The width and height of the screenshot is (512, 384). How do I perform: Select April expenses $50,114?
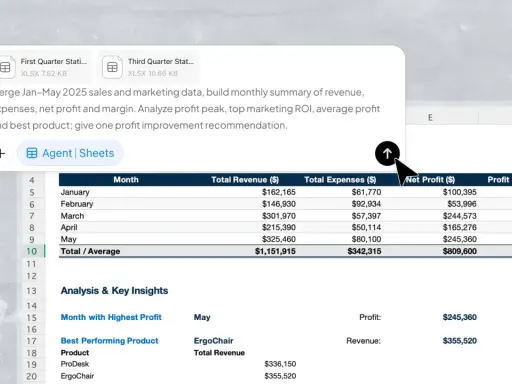[x=366, y=227]
